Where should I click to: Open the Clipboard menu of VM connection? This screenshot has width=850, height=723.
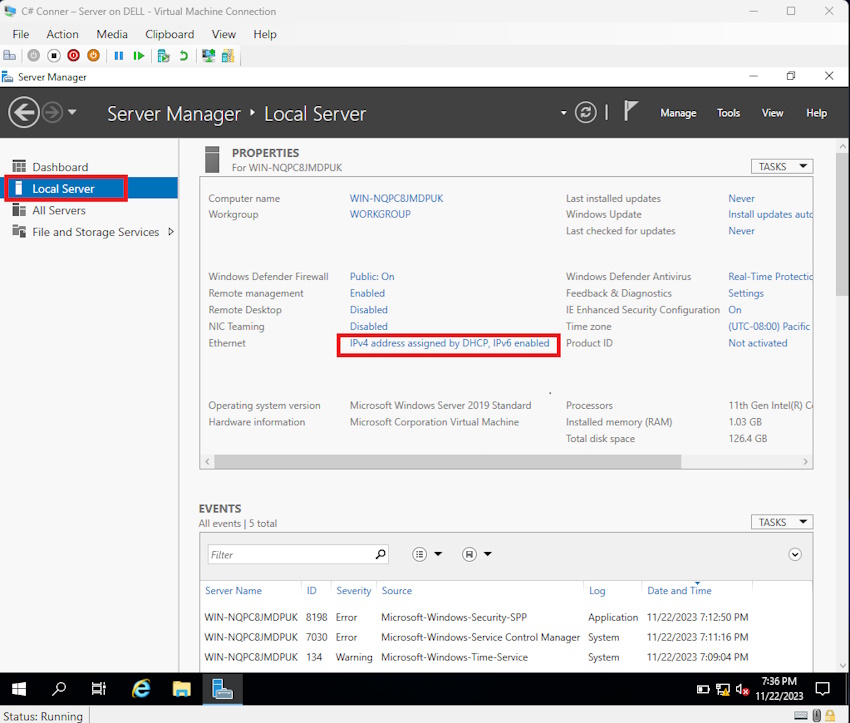(x=170, y=34)
